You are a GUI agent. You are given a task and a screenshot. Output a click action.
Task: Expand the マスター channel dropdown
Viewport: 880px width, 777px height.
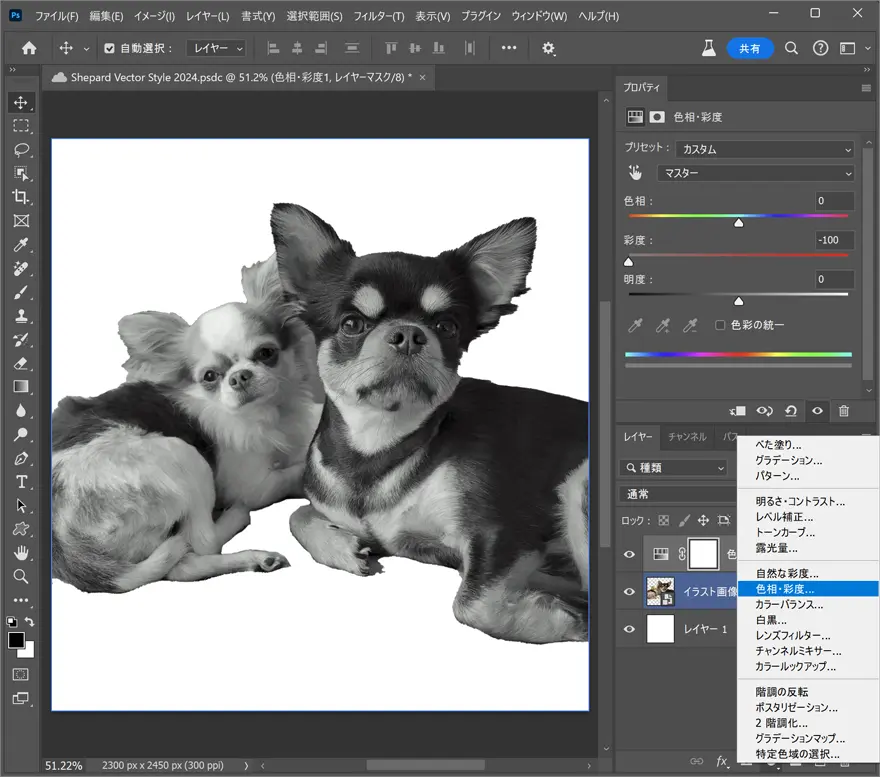point(755,173)
